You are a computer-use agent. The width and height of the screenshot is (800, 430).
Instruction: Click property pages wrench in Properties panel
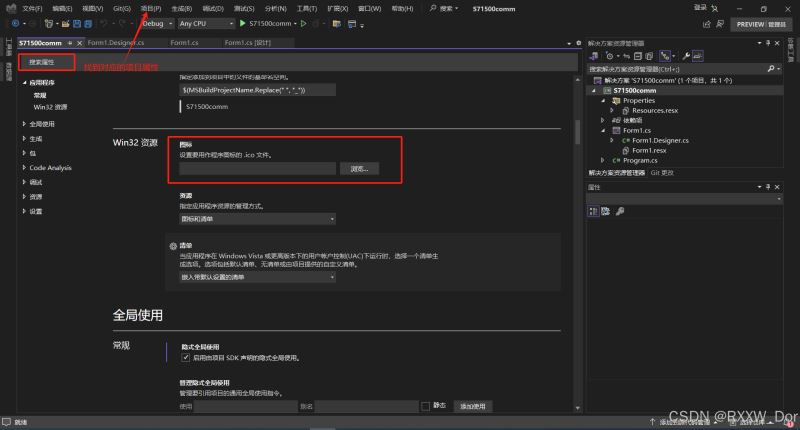click(x=620, y=211)
